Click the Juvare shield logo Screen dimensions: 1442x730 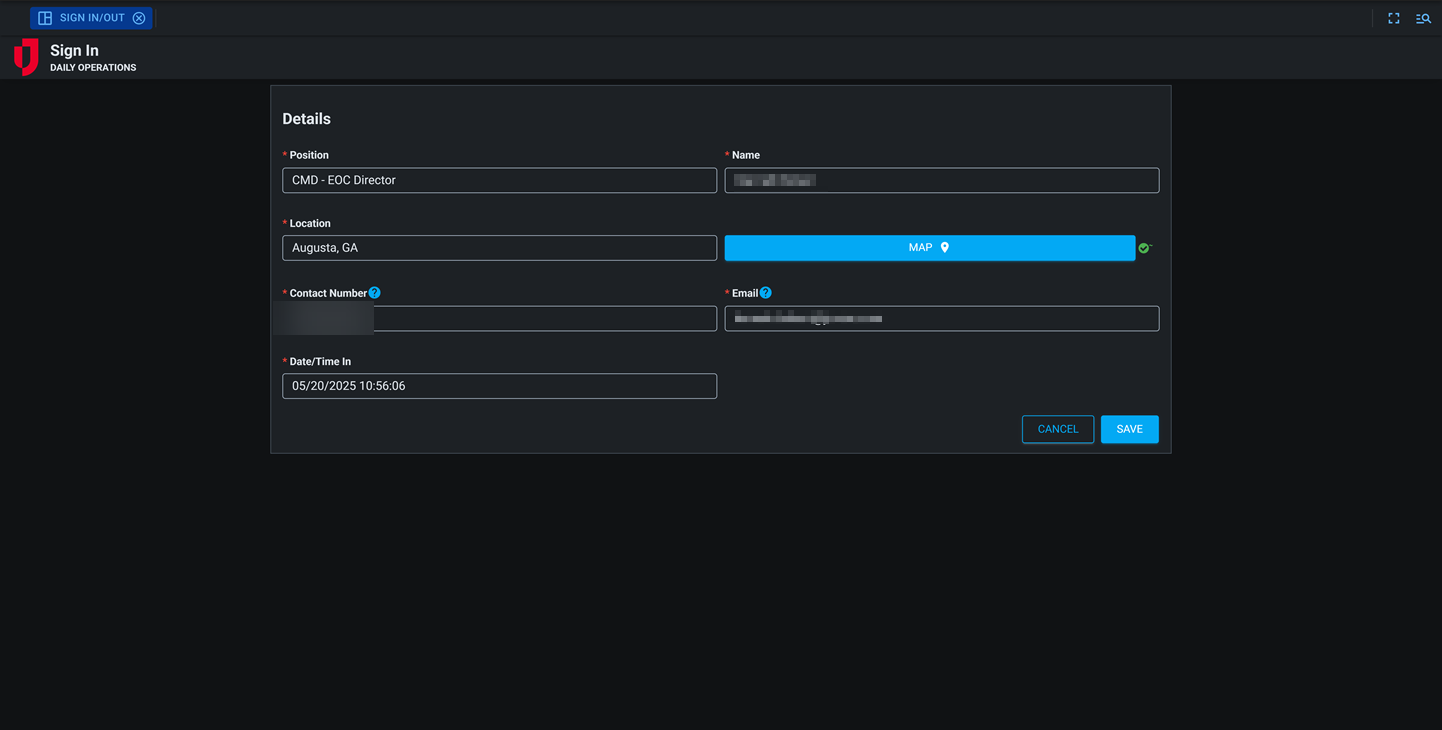click(x=25, y=57)
